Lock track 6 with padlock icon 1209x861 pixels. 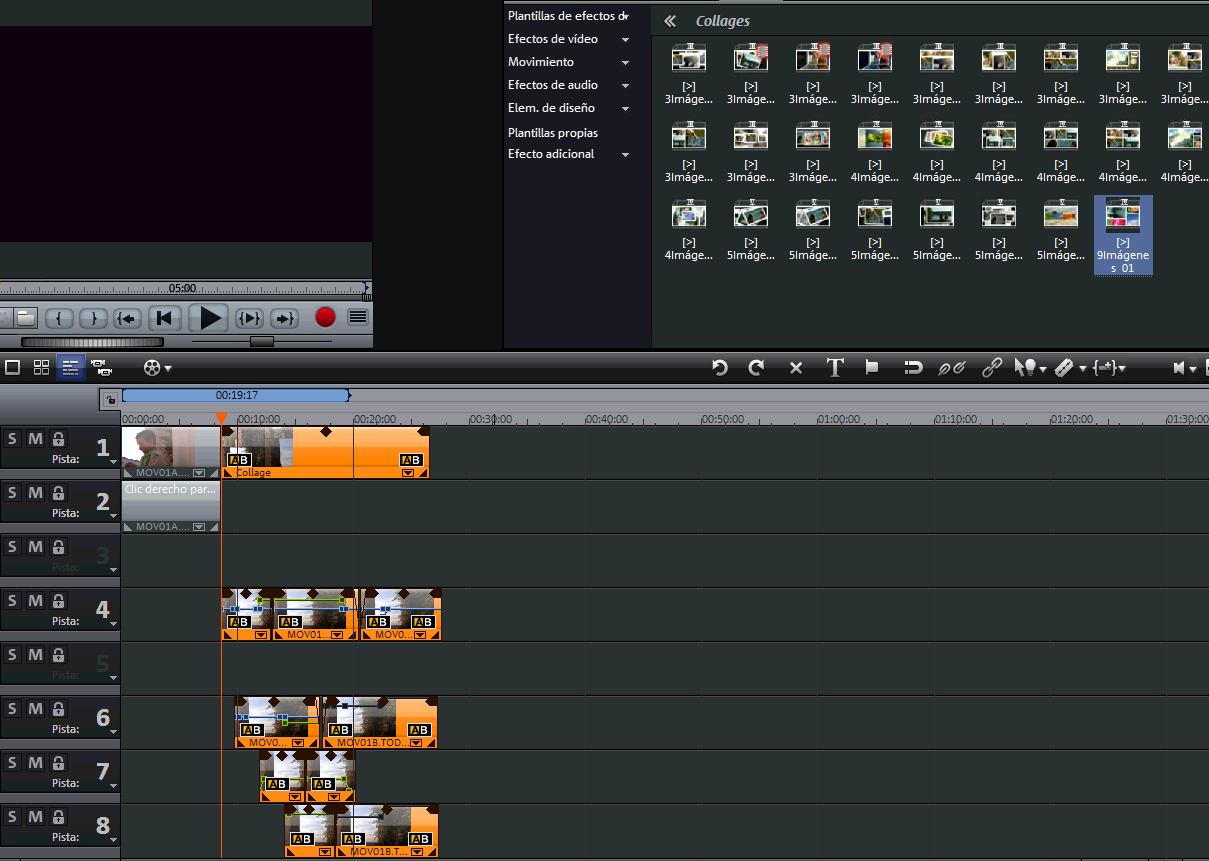[x=58, y=708]
